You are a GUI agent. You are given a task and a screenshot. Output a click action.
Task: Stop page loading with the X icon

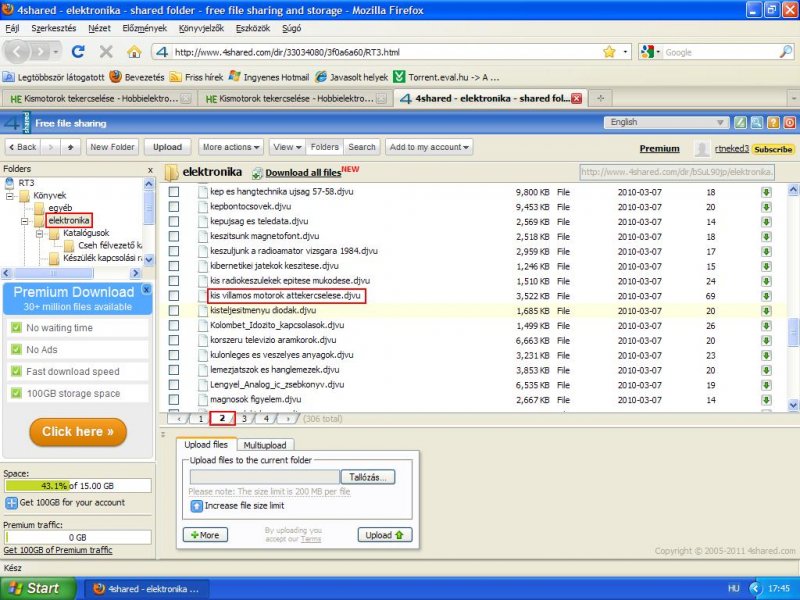tap(106, 52)
